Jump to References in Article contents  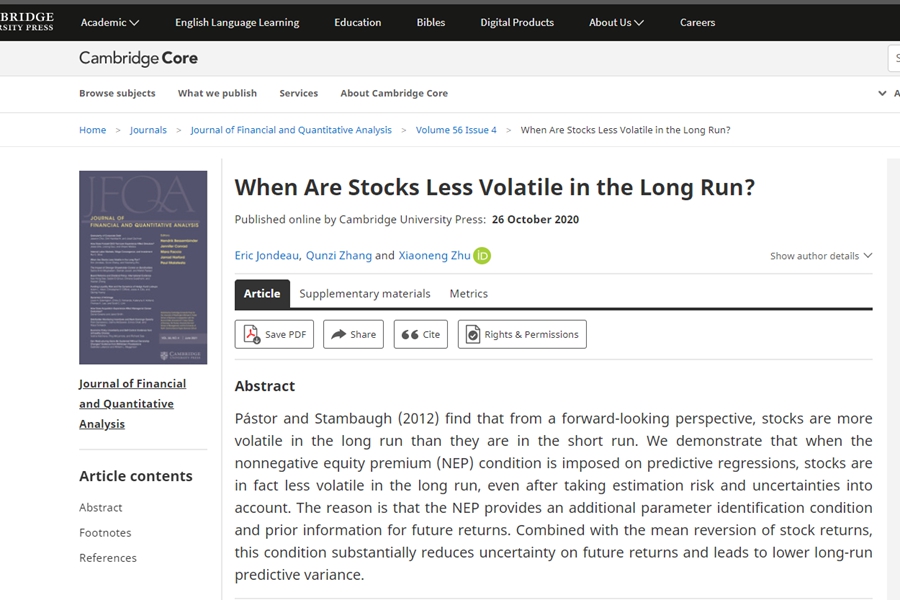tap(108, 558)
